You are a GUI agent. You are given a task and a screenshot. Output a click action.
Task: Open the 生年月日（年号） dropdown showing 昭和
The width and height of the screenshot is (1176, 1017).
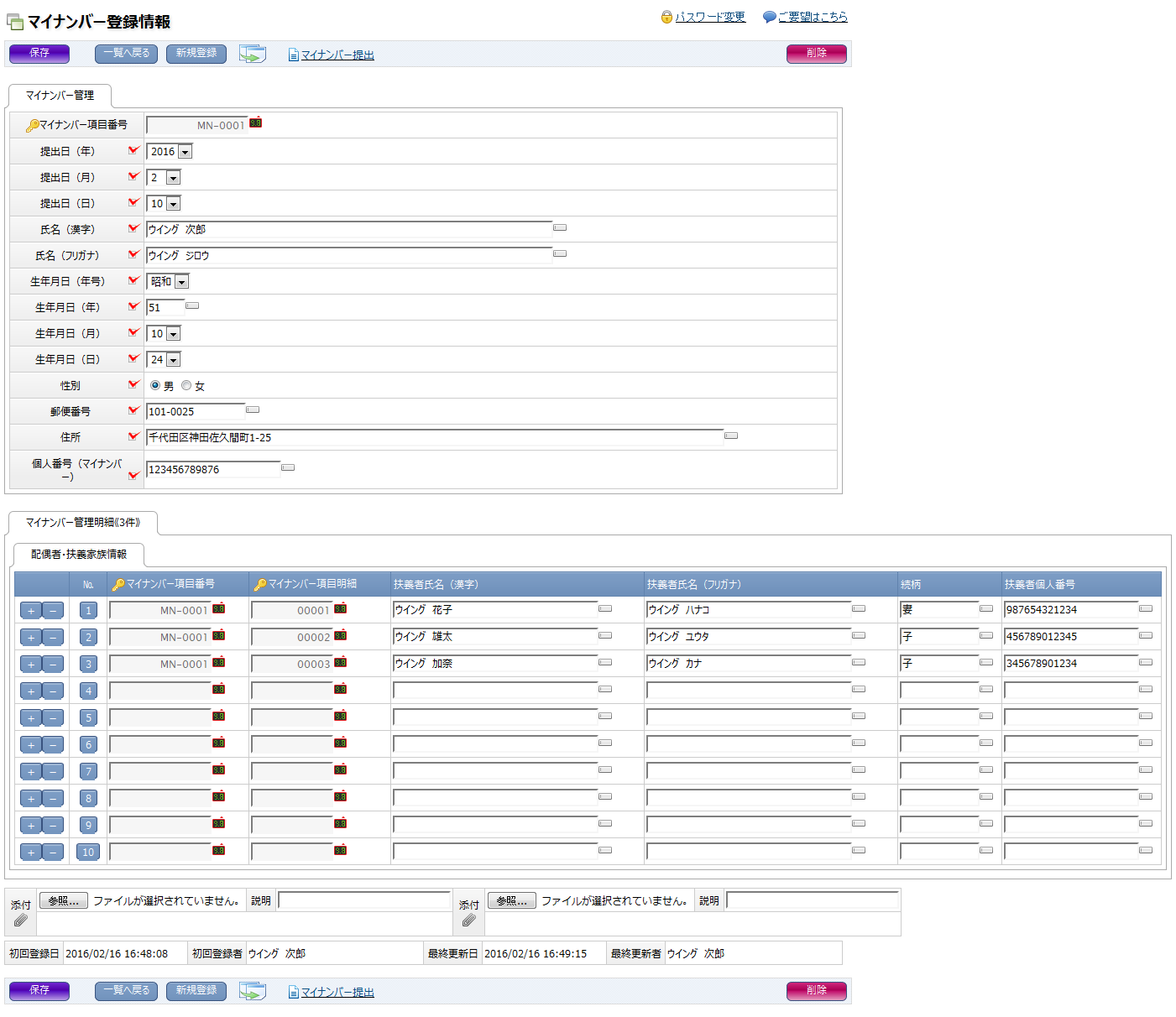[x=181, y=282]
